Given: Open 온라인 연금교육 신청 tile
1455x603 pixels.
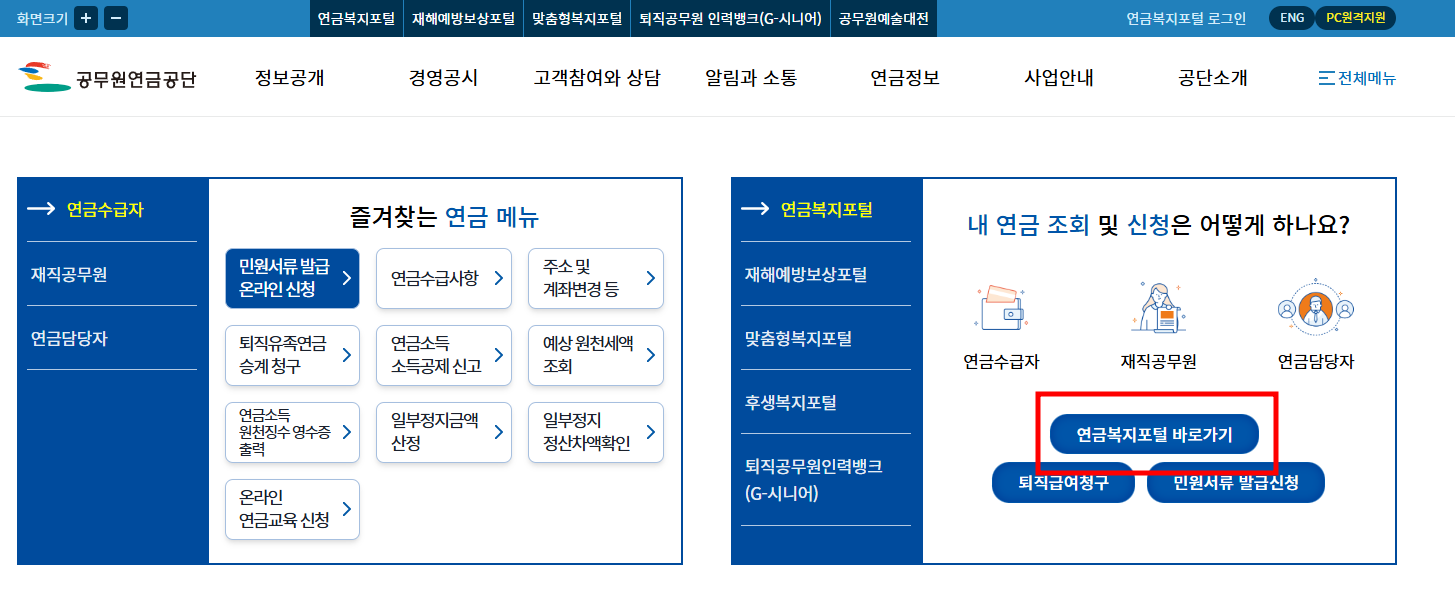Looking at the screenshot, I should (x=292, y=509).
